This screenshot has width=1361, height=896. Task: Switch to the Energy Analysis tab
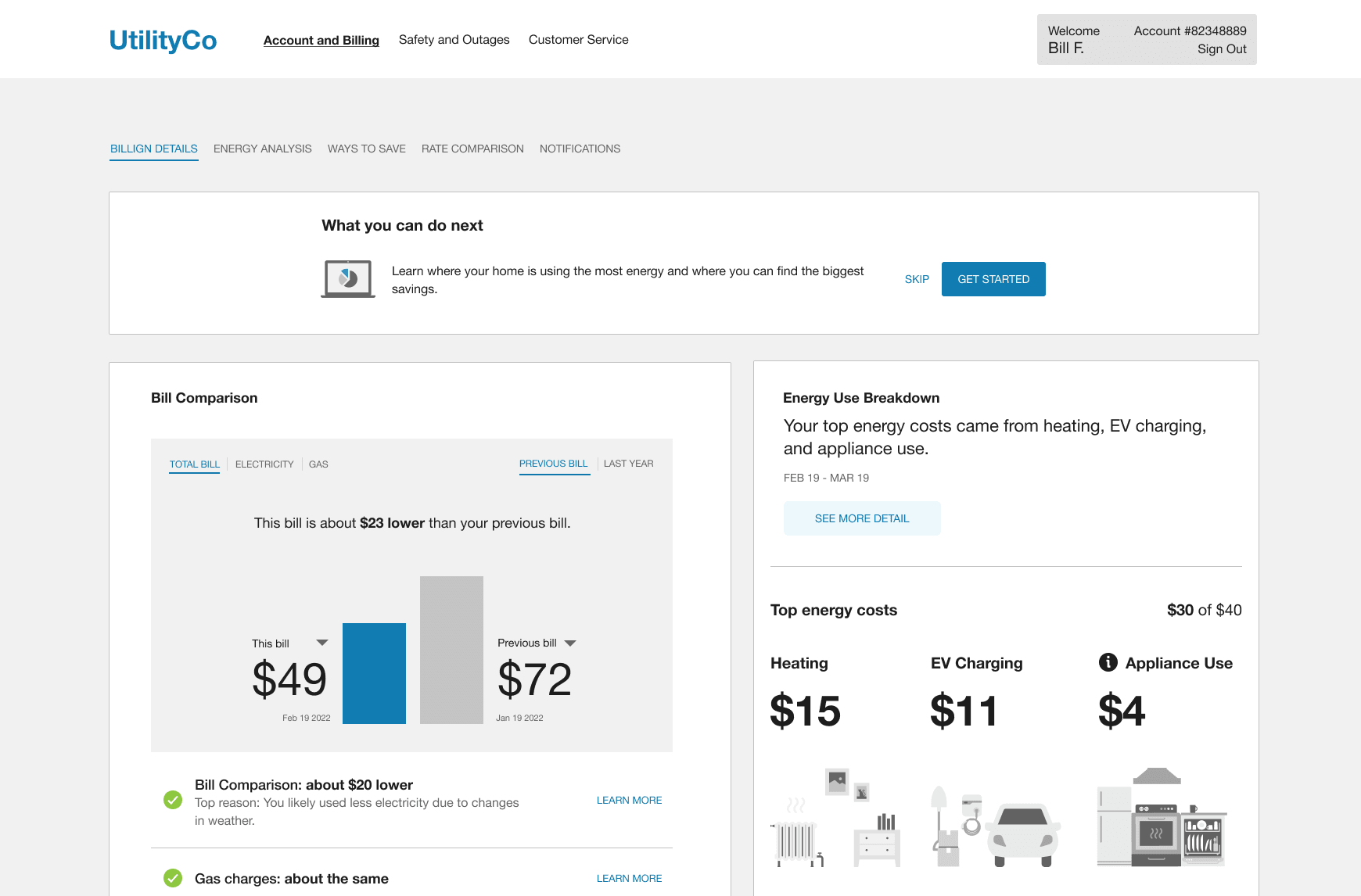(x=262, y=149)
